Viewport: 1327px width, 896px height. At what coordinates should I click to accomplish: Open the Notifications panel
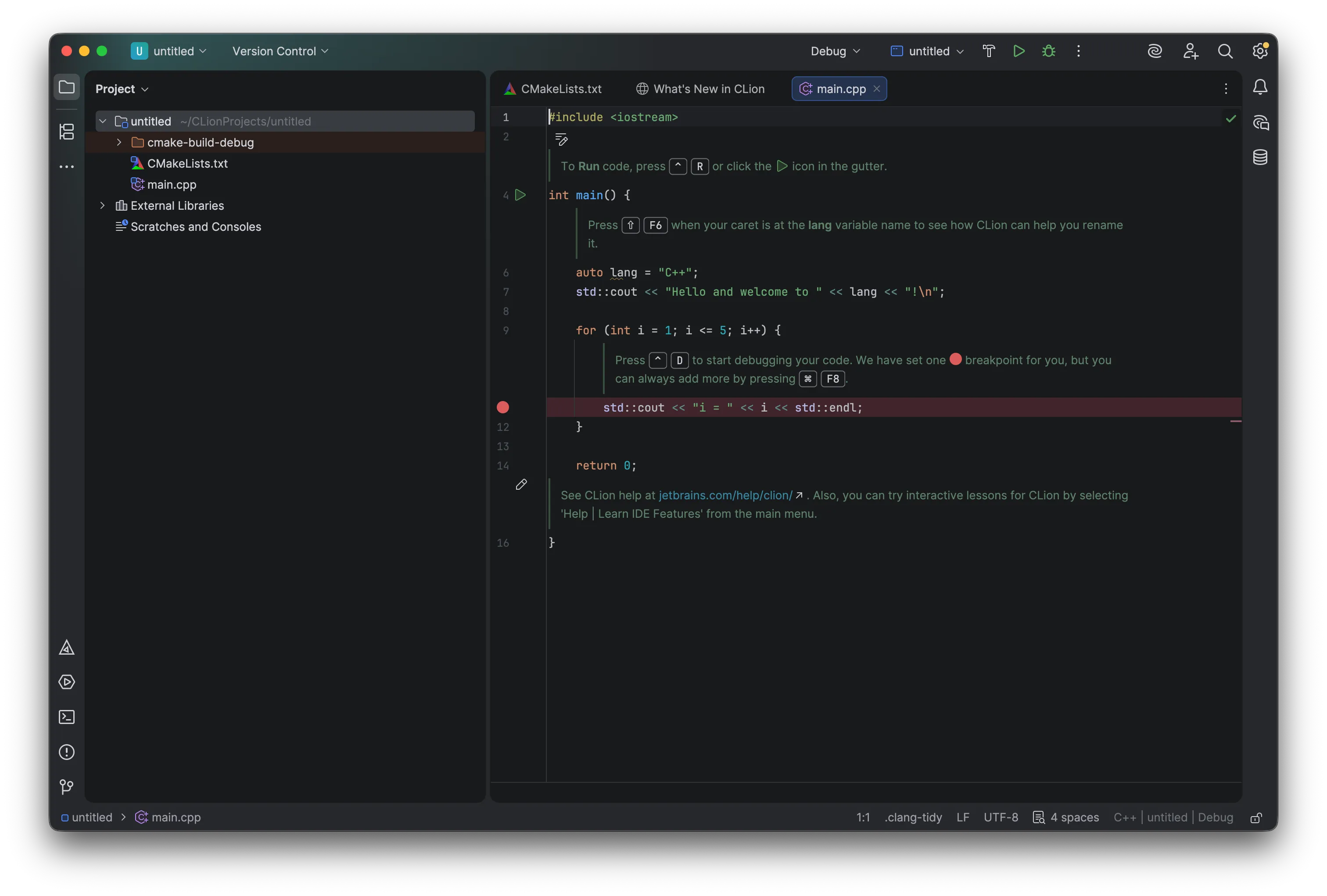1261,87
